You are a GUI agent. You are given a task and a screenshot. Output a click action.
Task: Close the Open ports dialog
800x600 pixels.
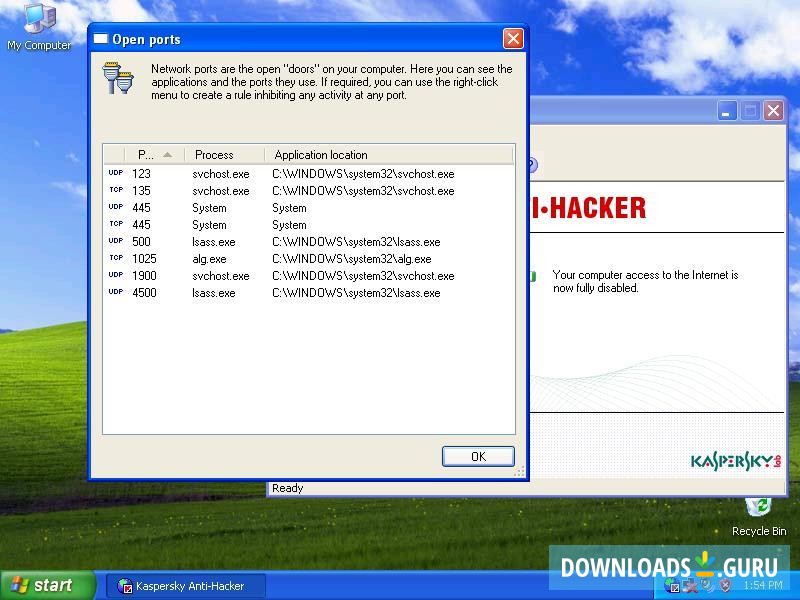coord(513,39)
